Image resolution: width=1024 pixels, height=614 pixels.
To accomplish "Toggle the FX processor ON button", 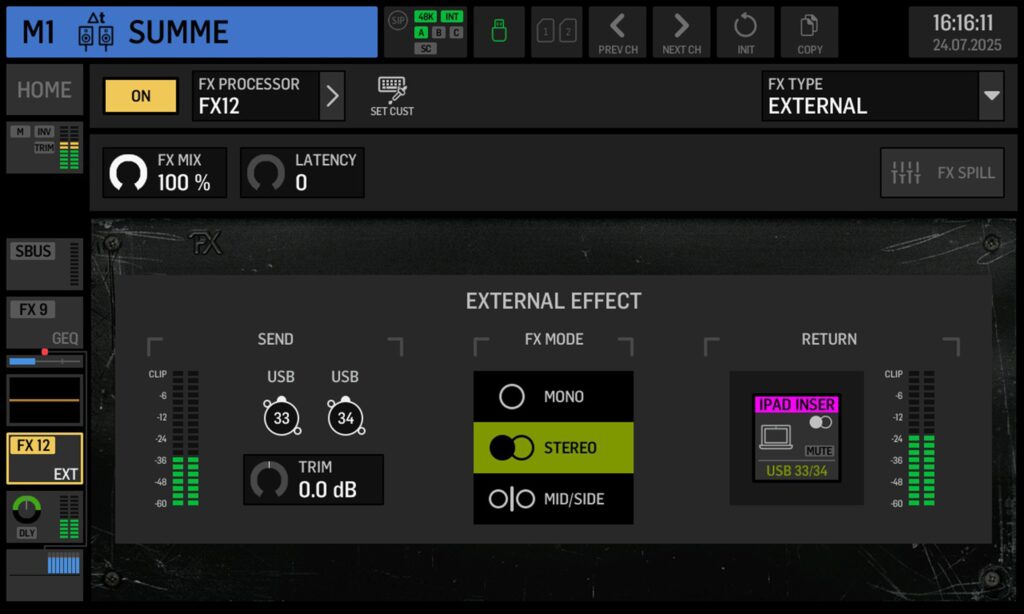I will pyautogui.click(x=141, y=96).
